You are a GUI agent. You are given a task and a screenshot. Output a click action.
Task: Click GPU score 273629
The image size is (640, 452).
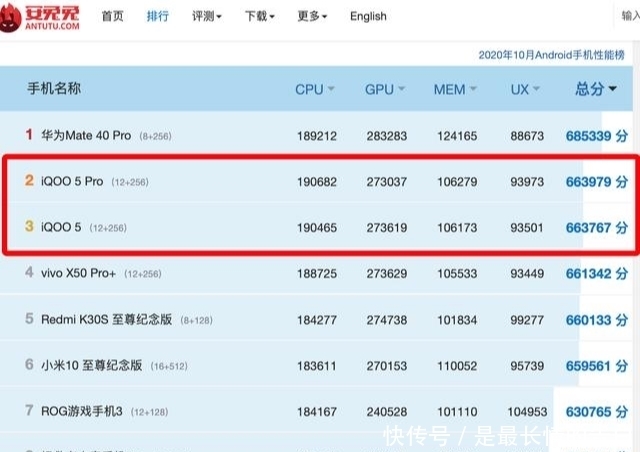coord(387,274)
